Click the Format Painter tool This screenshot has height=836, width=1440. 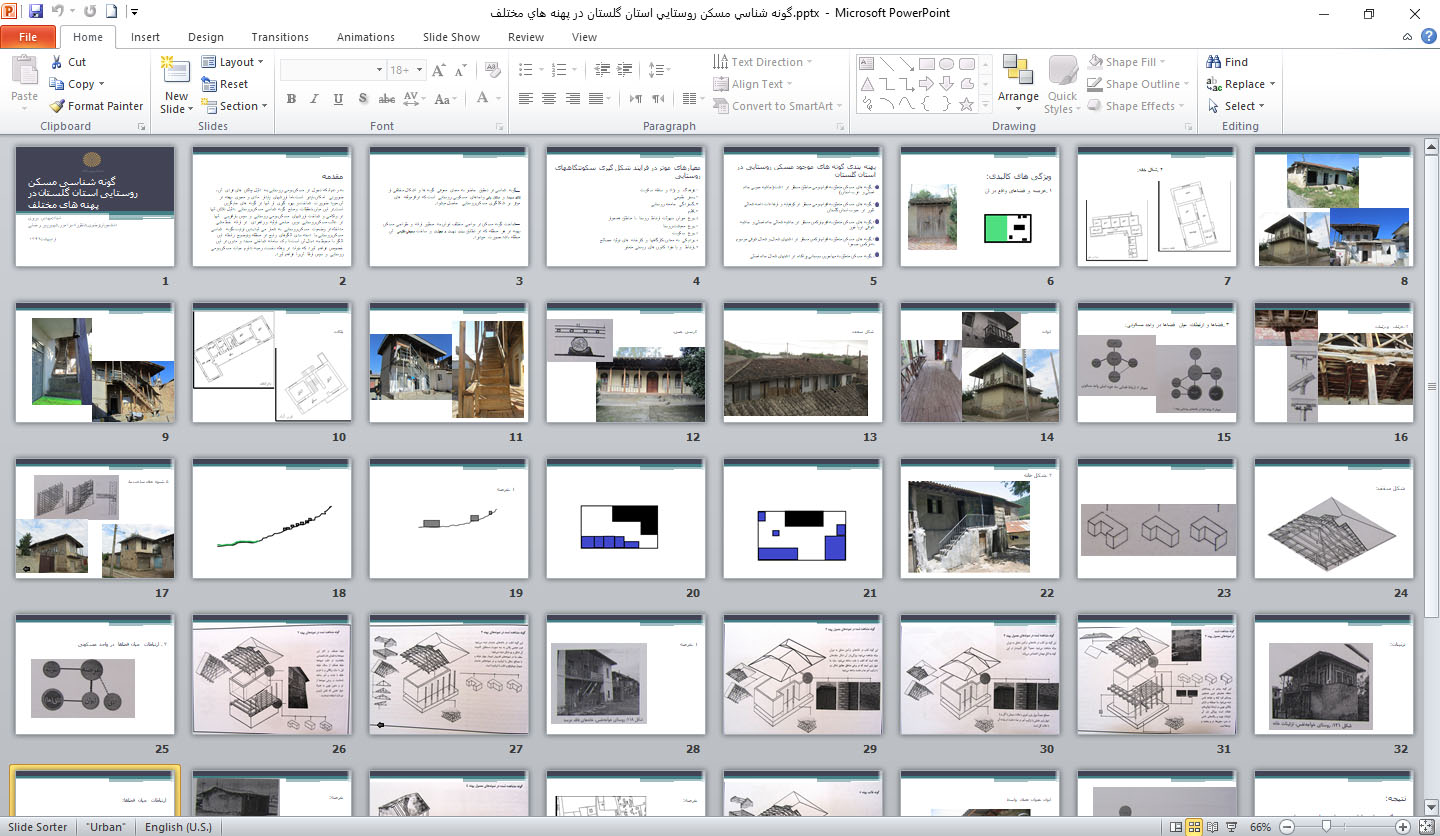97,106
